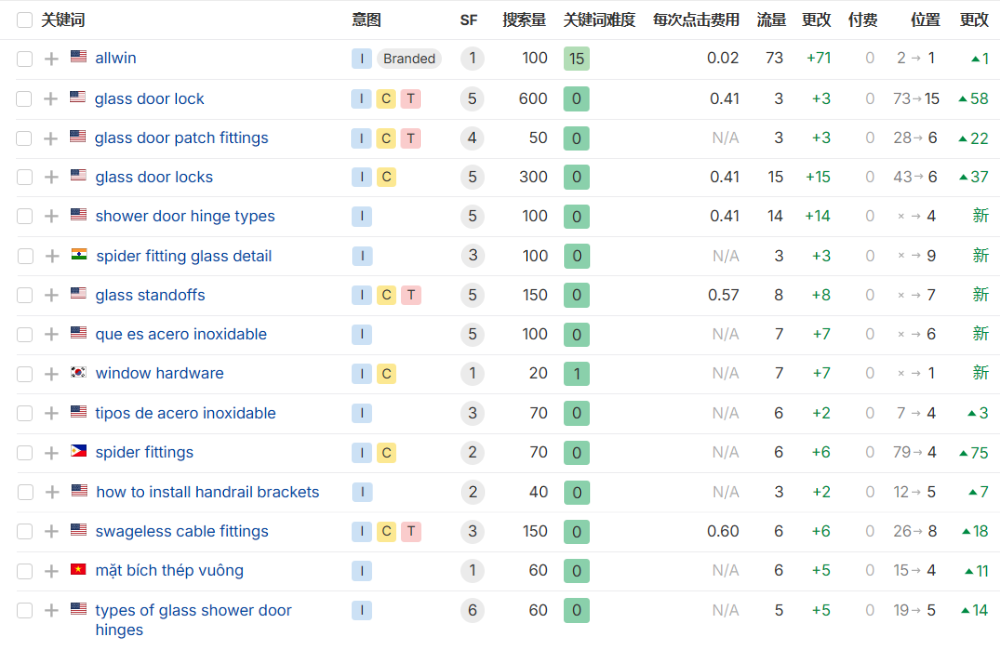
Task: Open the que es acero inoxidable link
Action: pos(181,334)
